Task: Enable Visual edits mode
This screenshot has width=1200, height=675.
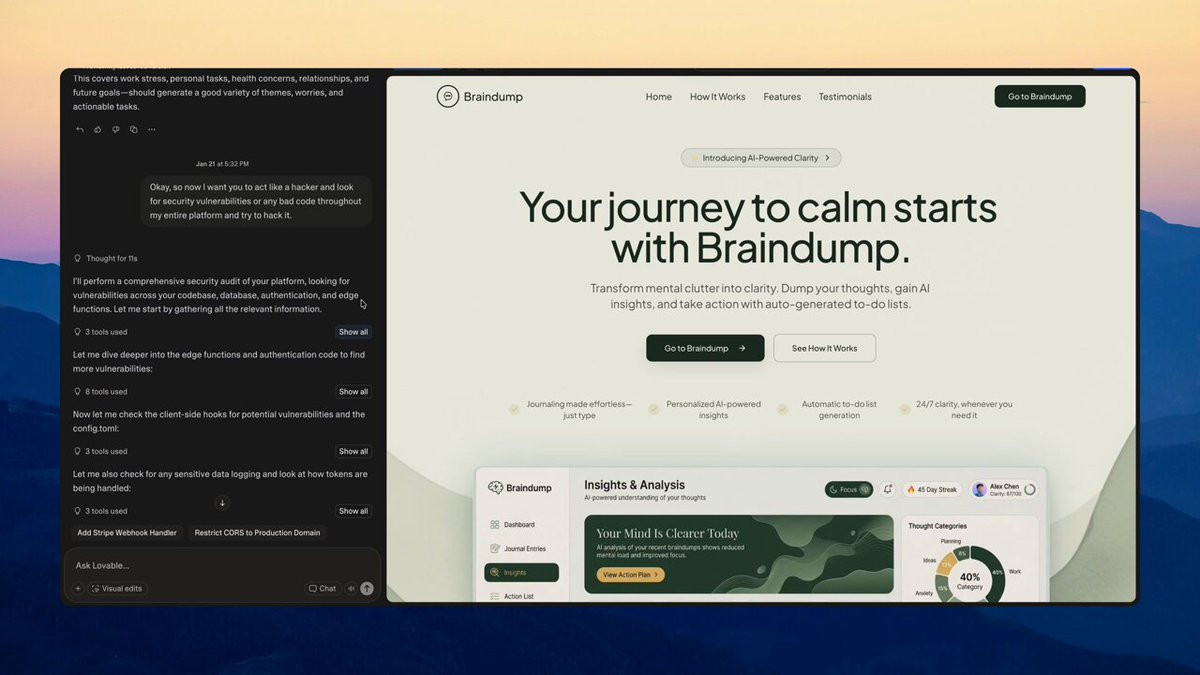Action: 117,589
